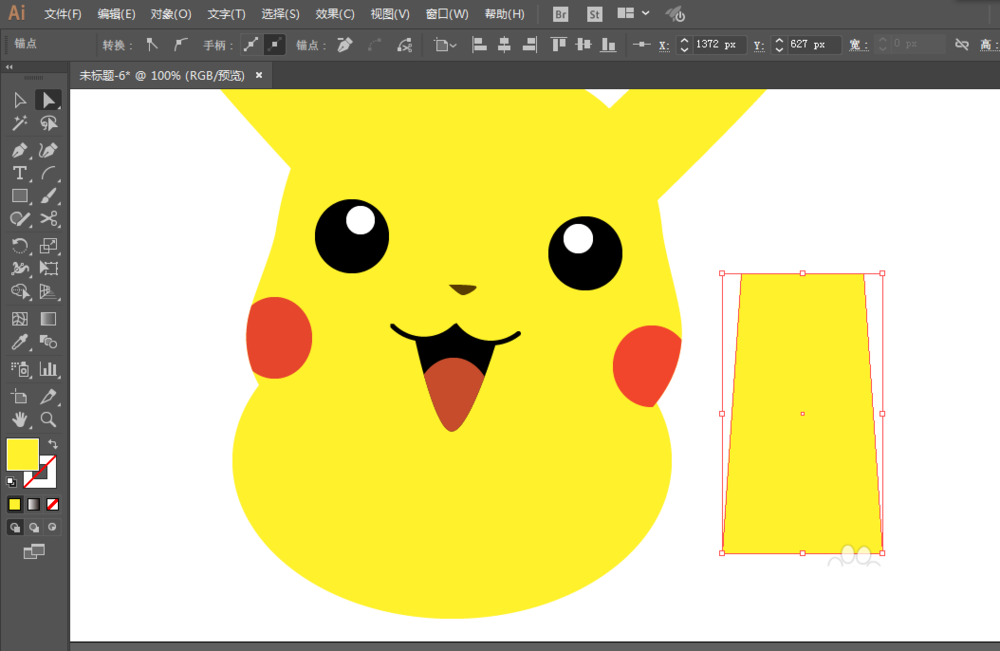The image size is (1000, 651).
Task: Select the Type tool
Action: [x=20, y=173]
